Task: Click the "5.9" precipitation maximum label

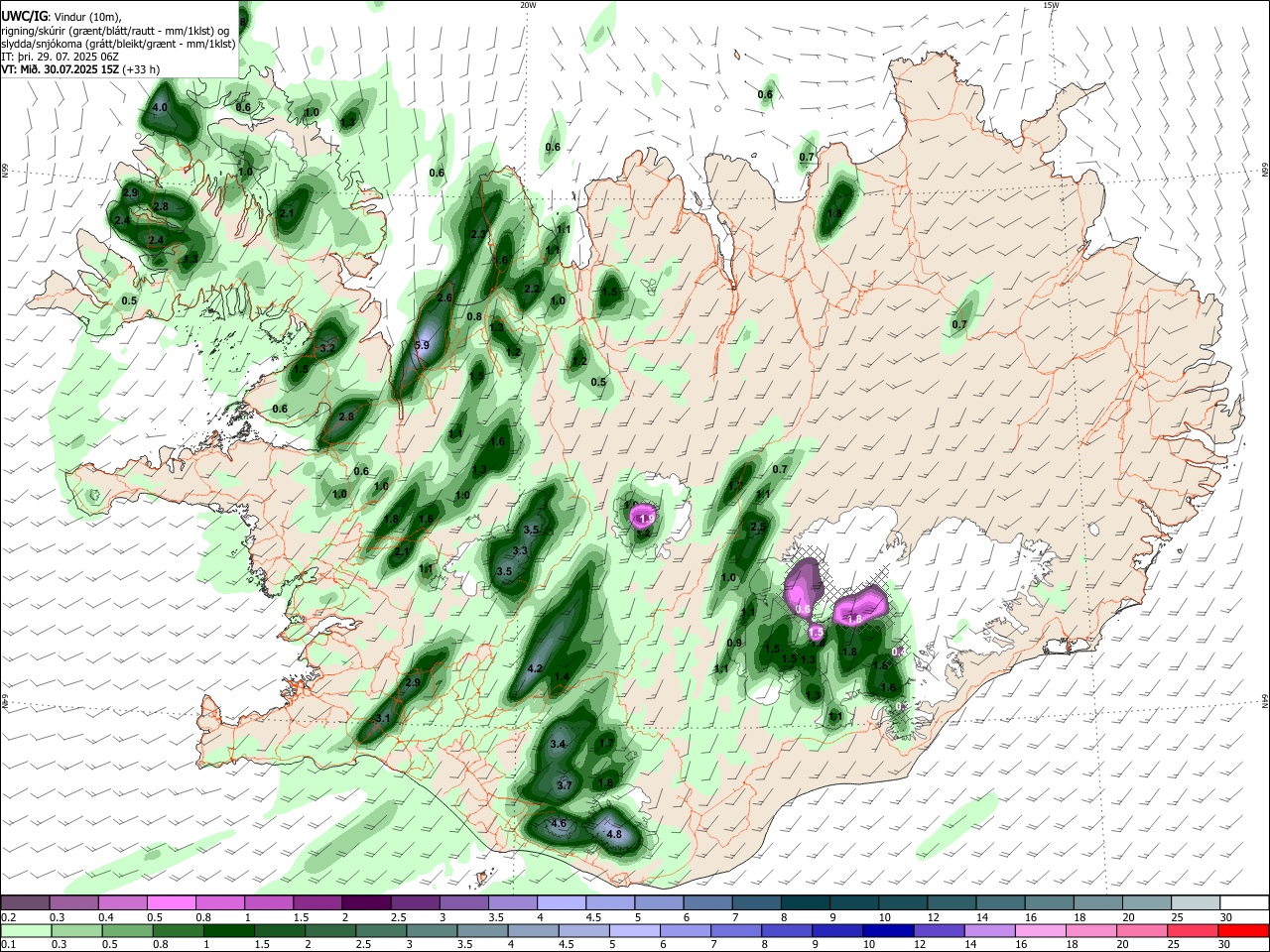Action: 422,345
